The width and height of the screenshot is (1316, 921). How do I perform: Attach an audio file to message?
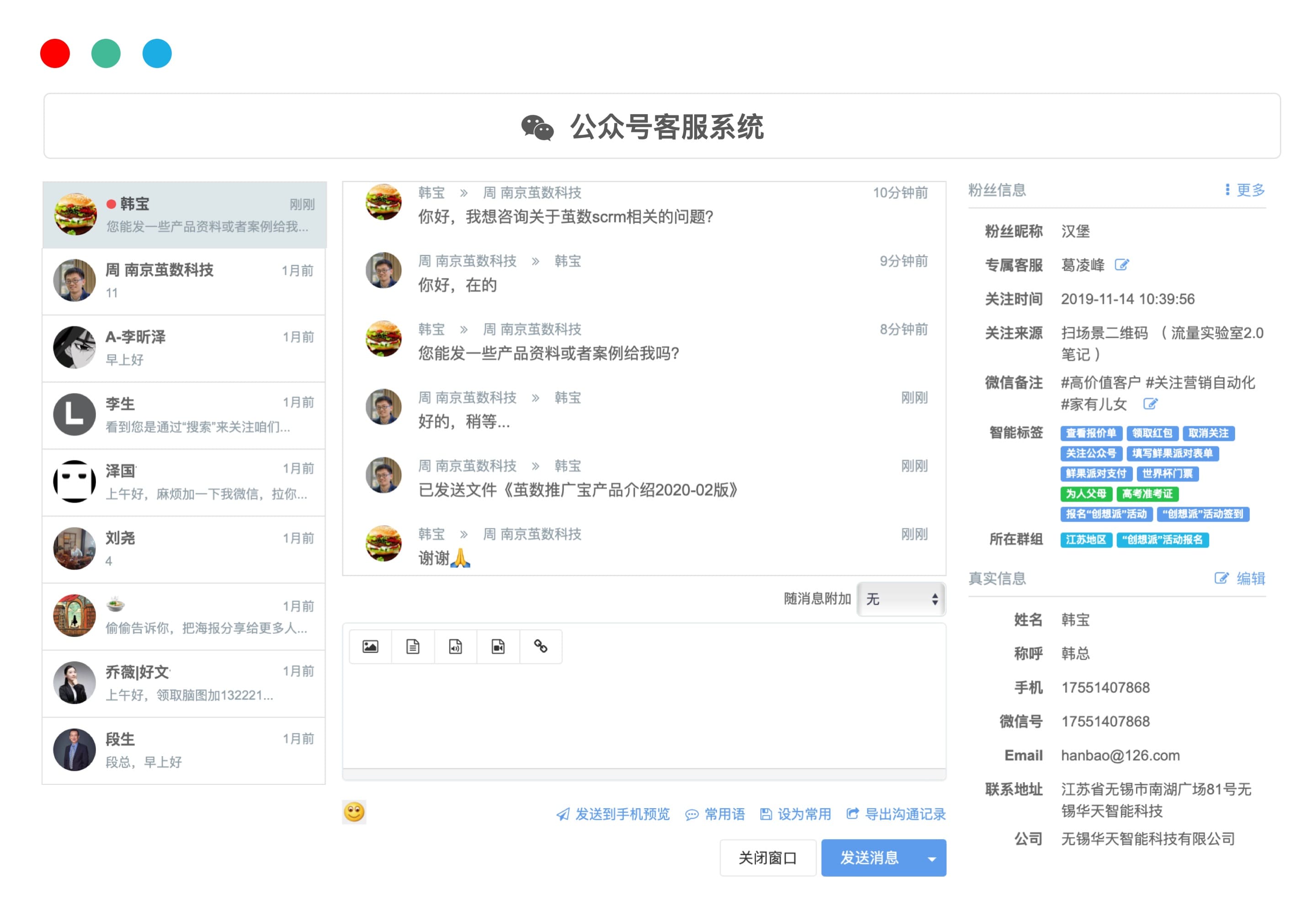pyautogui.click(x=455, y=646)
